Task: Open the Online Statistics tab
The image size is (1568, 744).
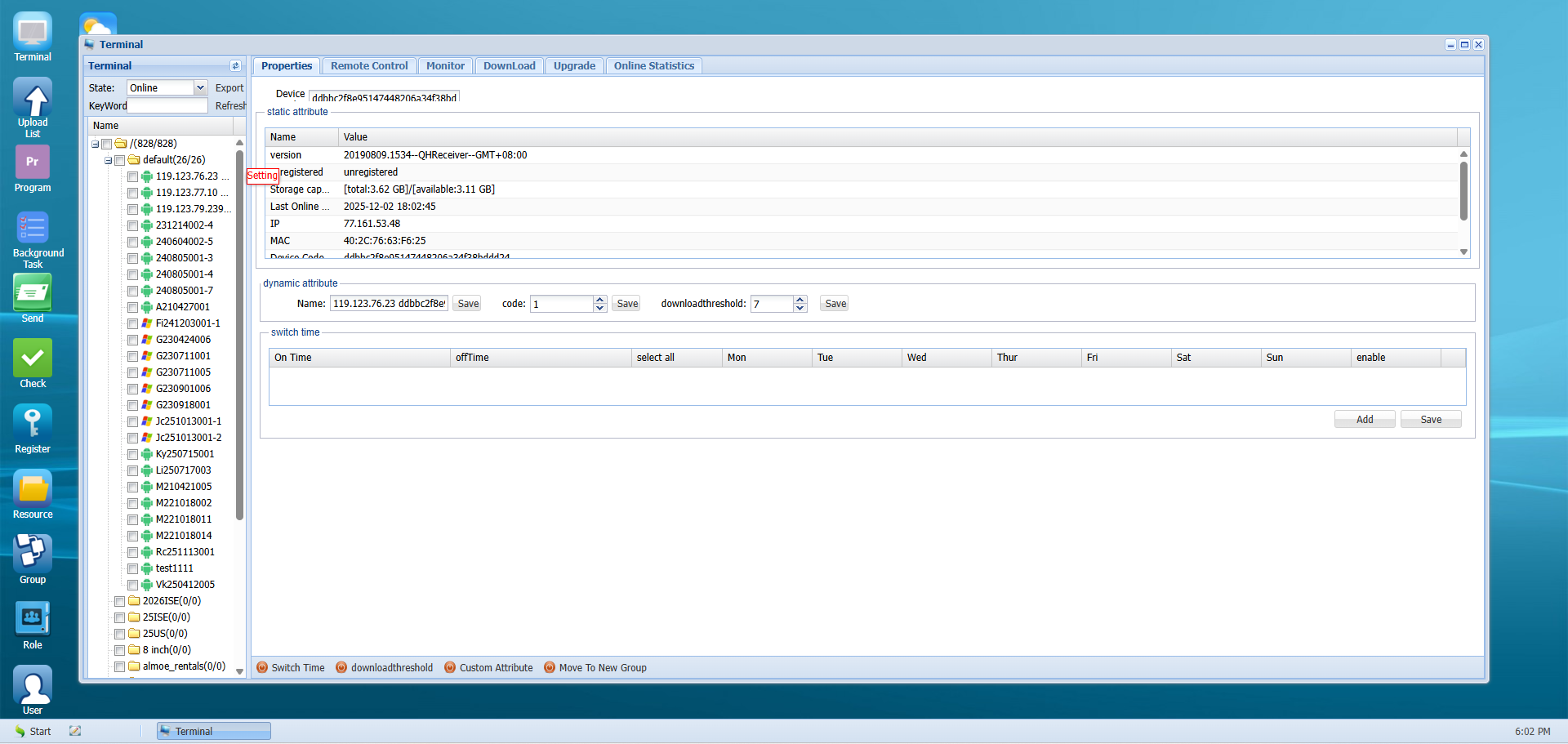Action: click(x=653, y=65)
